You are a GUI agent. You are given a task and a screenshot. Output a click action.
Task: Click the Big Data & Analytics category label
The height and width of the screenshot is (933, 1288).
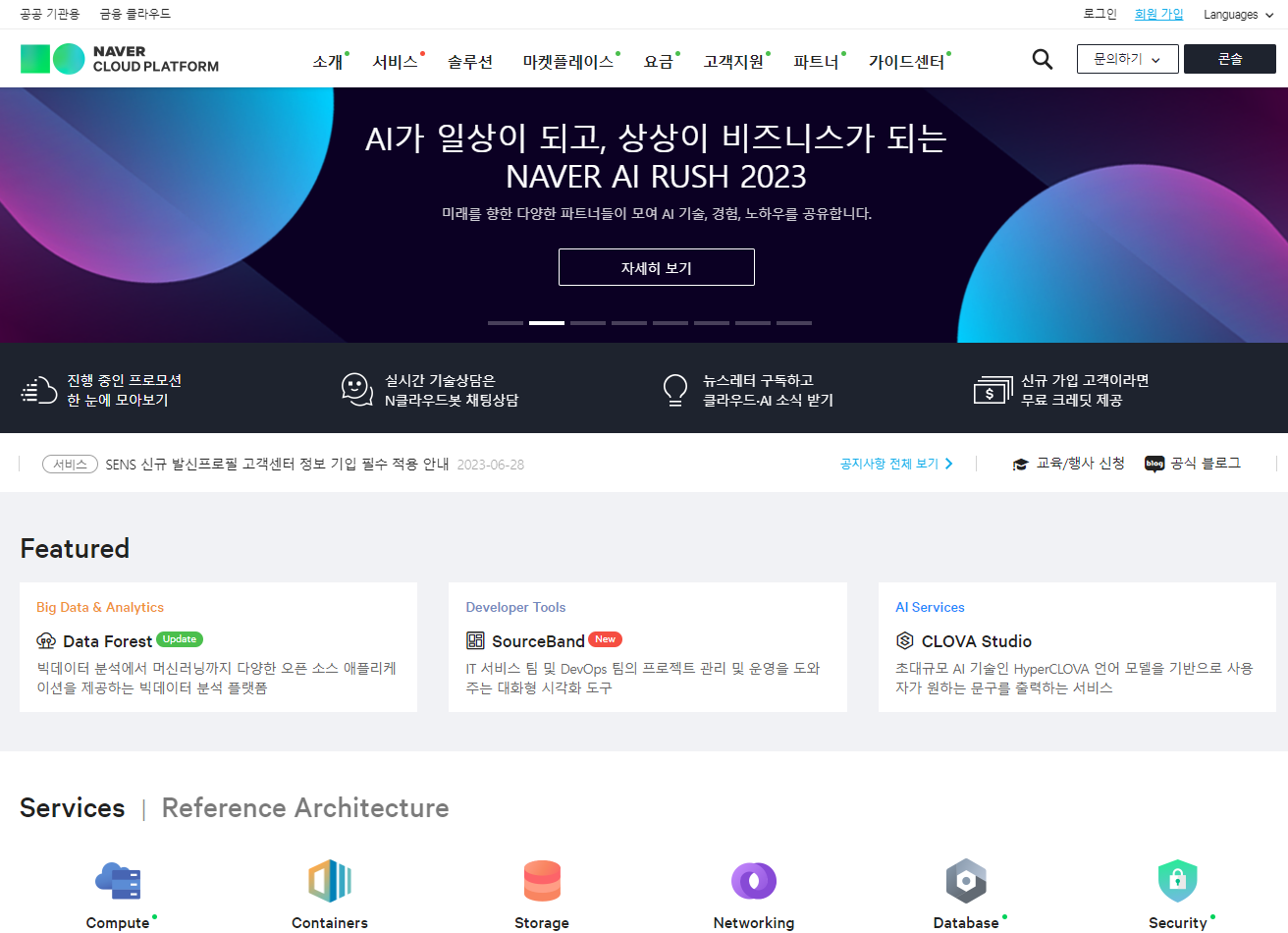[x=100, y=607]
